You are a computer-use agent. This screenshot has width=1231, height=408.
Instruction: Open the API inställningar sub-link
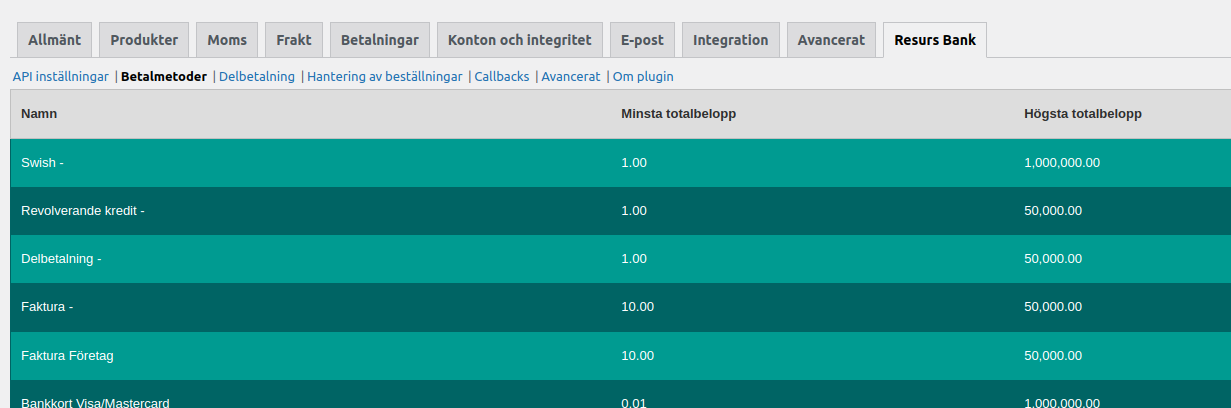[61, 76]
